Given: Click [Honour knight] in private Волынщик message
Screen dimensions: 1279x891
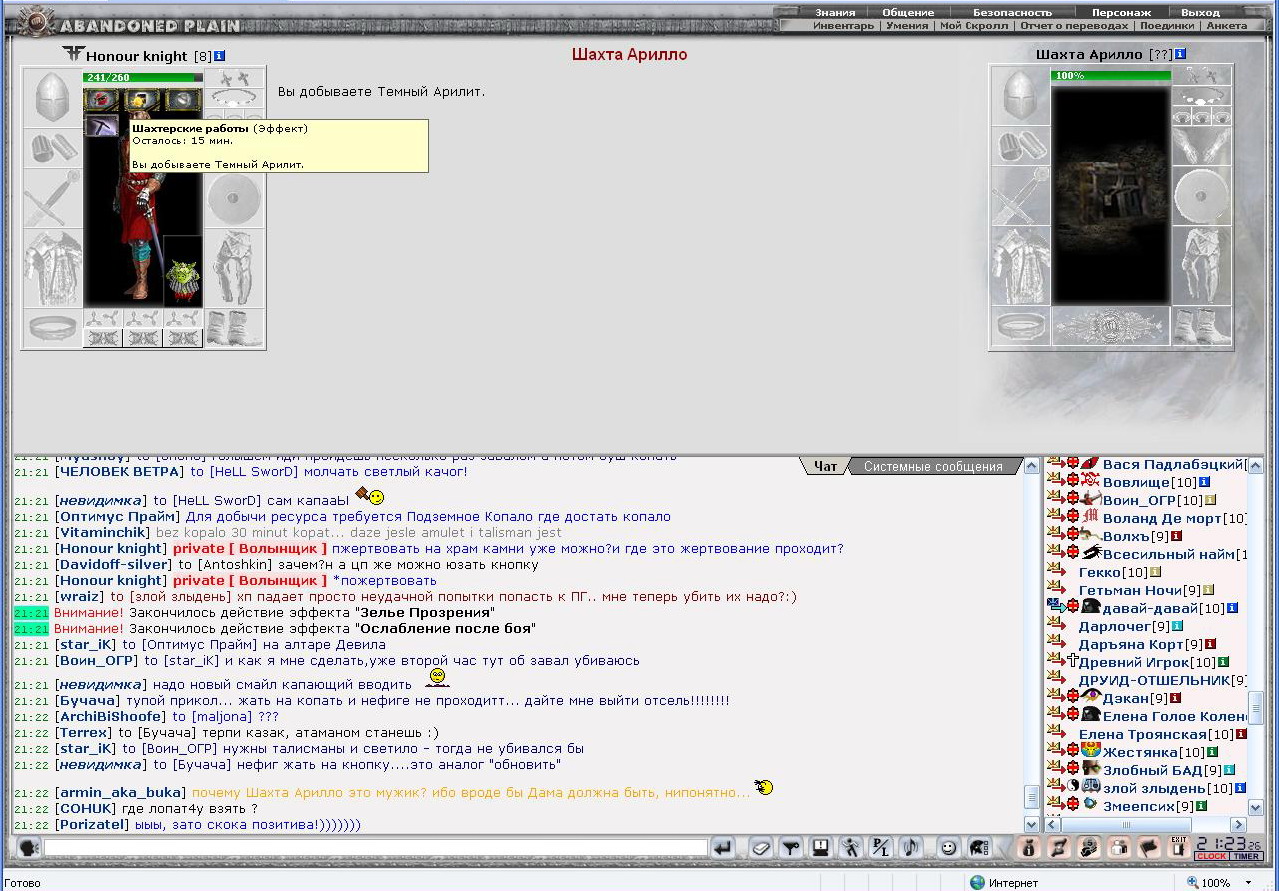Looking at the screenshot, I should click(x=111, y=548).
